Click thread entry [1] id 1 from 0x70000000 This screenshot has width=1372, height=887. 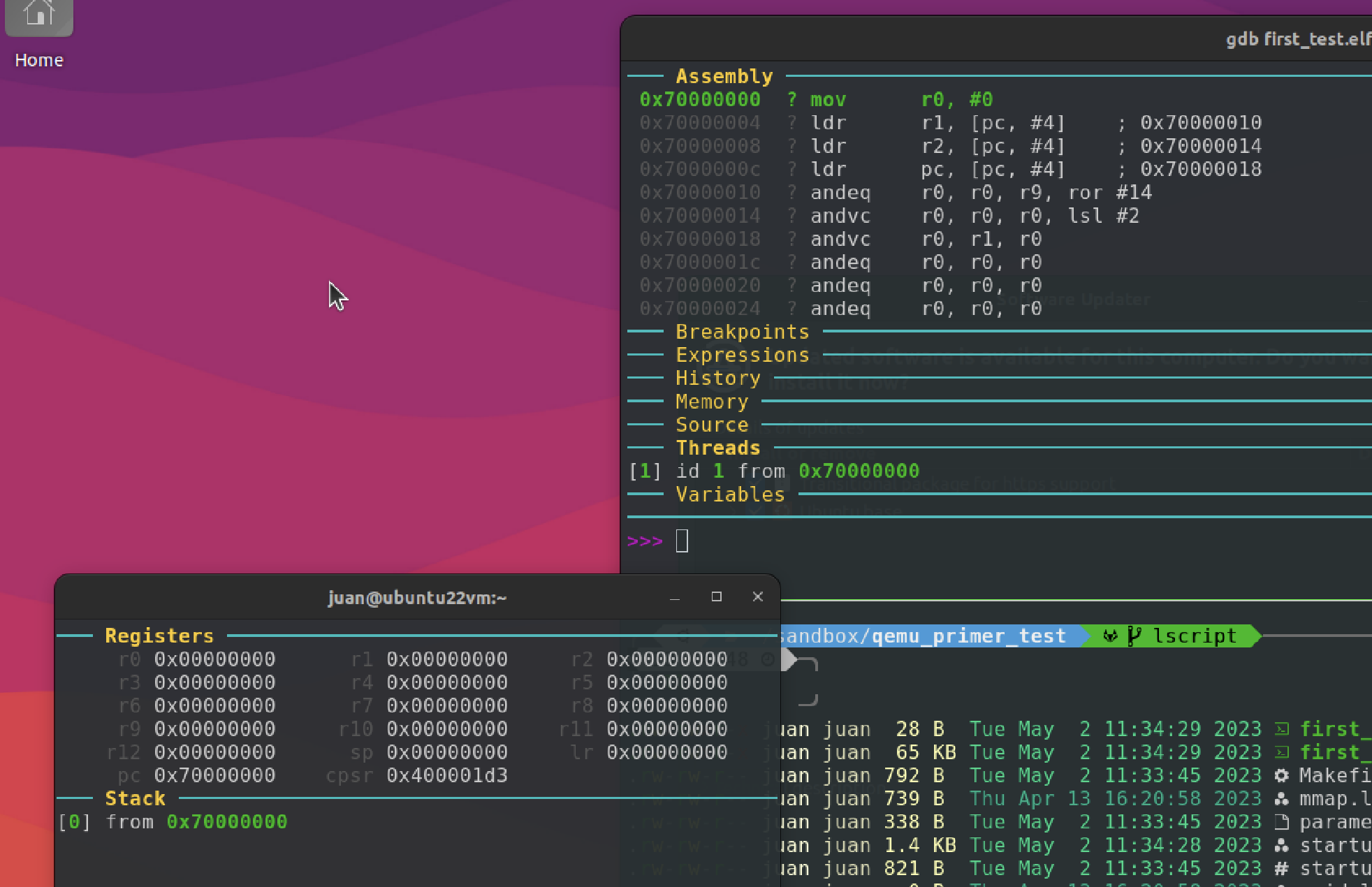774,471
